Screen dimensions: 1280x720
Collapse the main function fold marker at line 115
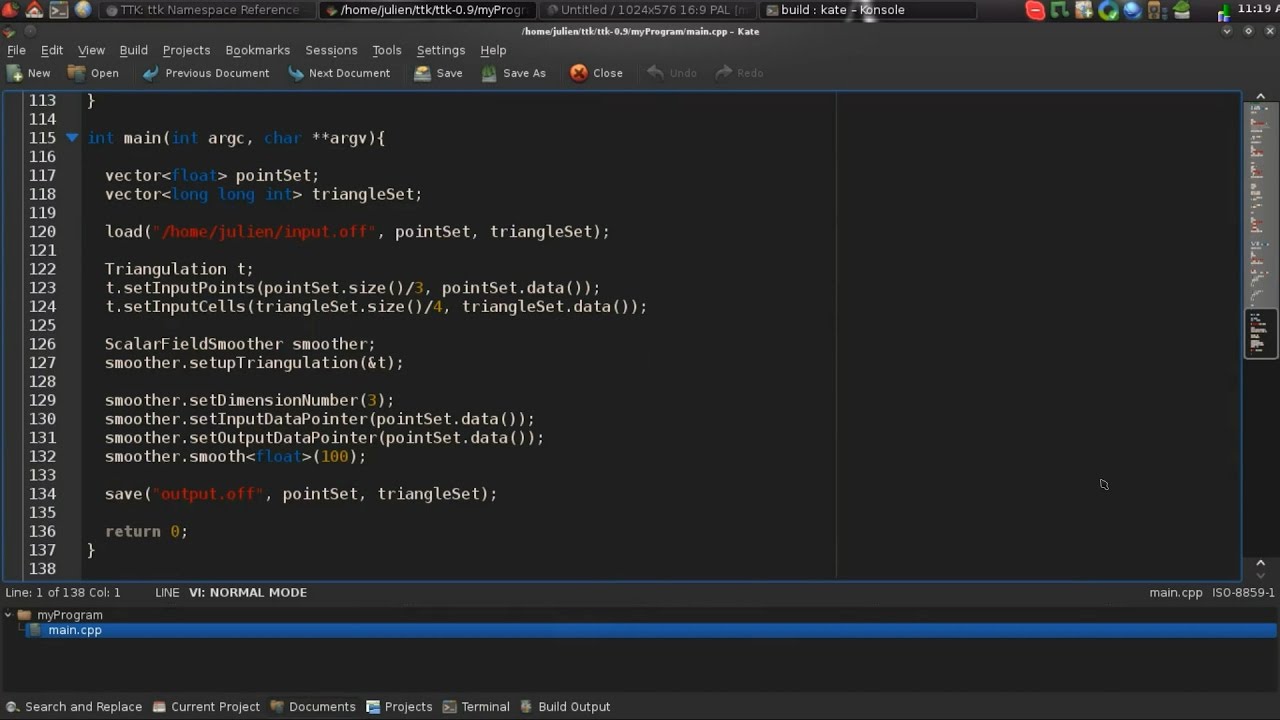[72, 138]
